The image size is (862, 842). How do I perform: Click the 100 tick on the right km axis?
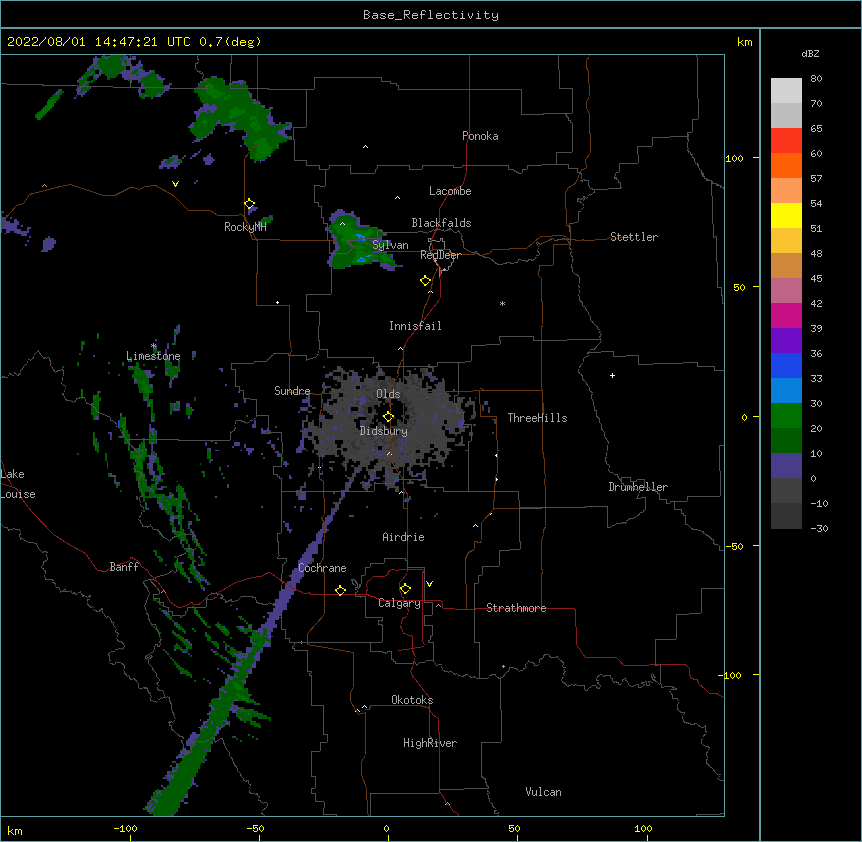tap(734, 158)
